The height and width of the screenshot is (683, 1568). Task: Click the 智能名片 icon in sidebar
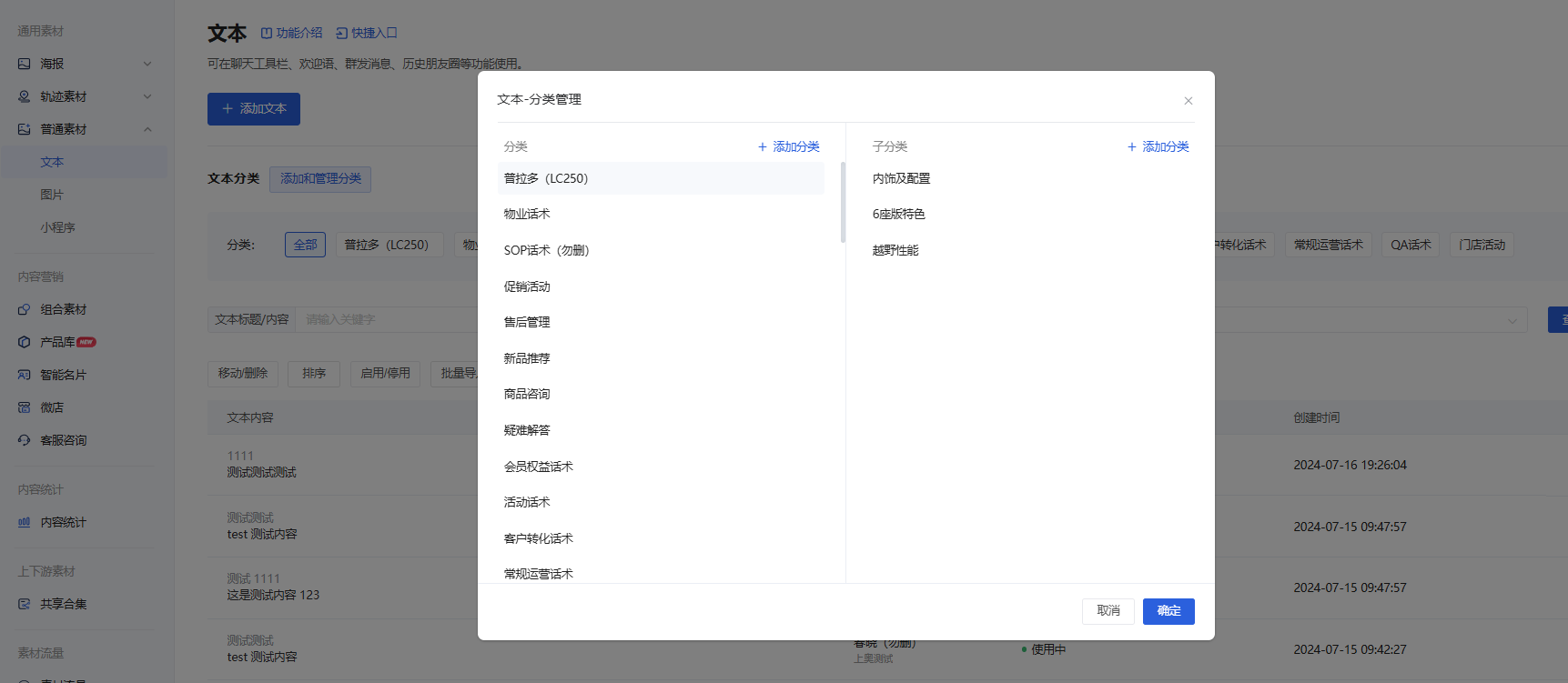25,375
